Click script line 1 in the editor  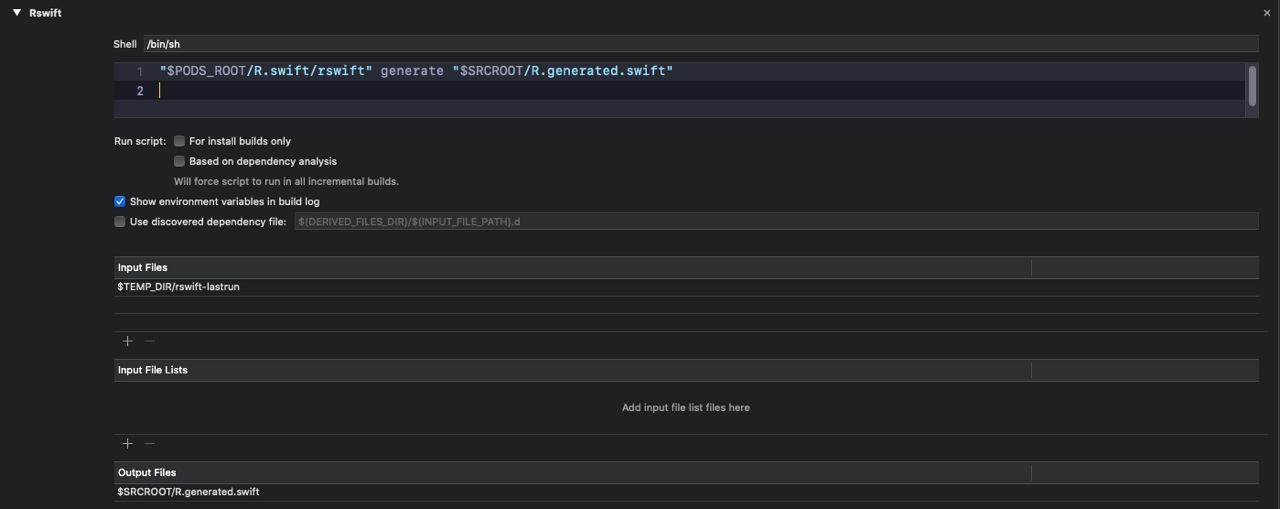pyautogui.click(x=417, y=71)
